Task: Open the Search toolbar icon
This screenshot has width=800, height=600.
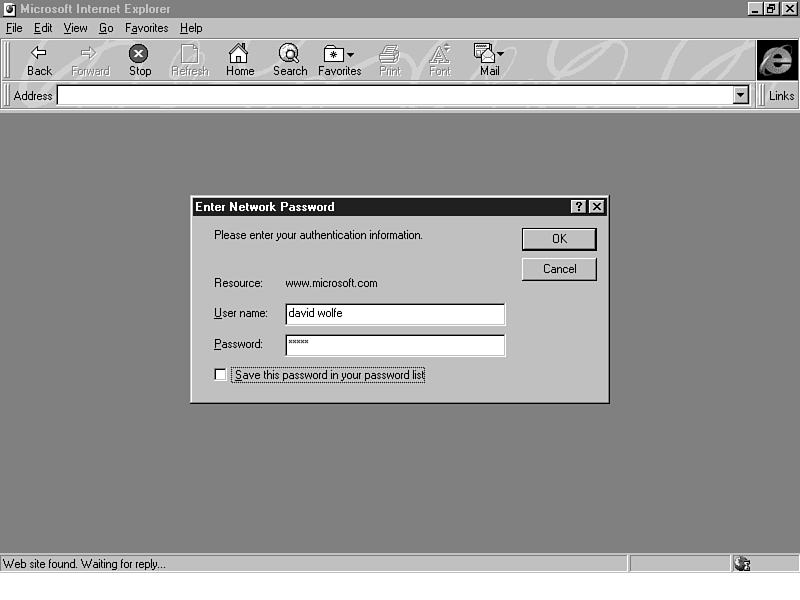Action: (x=289, y=53)
